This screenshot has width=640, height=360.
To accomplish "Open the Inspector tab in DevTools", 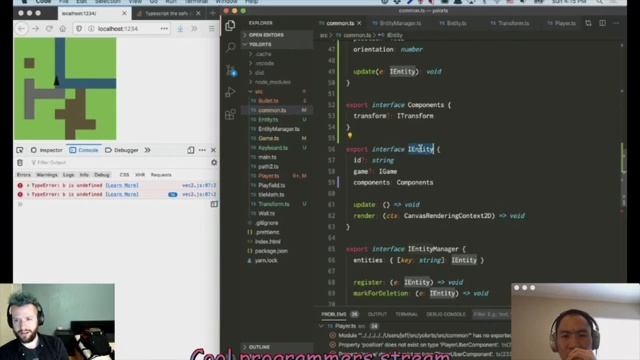I will click(x=47, y=150).
